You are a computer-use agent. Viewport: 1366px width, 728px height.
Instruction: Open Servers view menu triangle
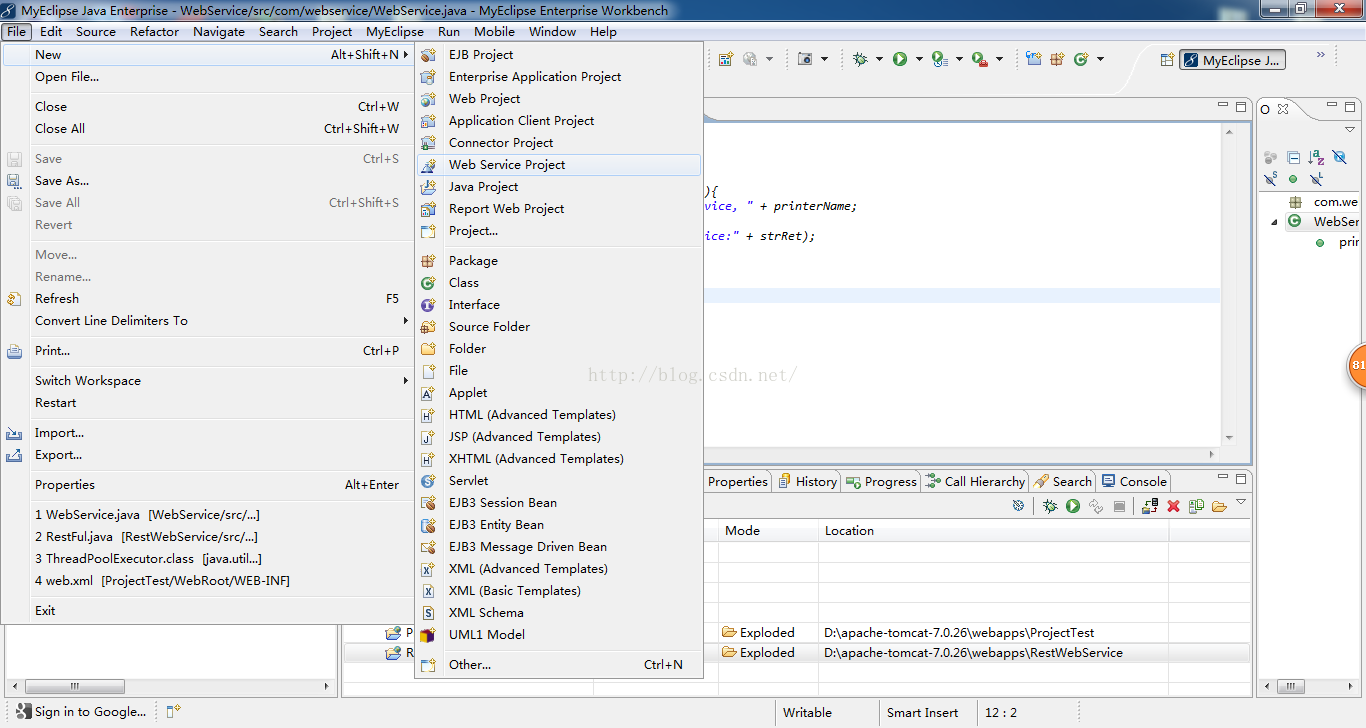pyautogui.click(x=1241, y=502)
